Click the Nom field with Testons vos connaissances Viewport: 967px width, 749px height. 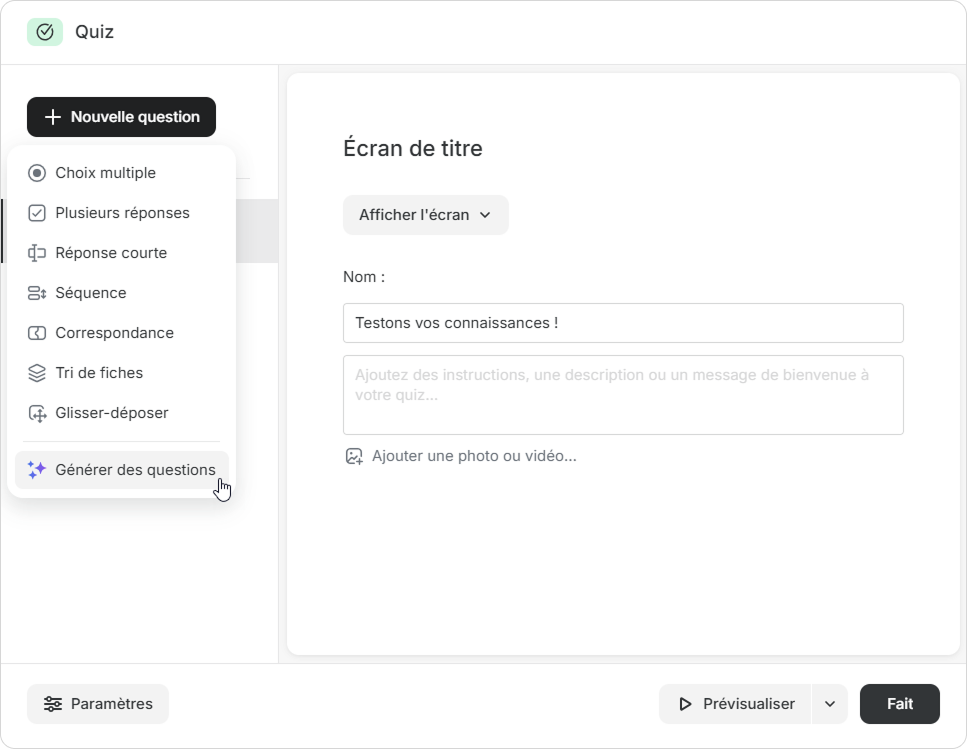622,323
